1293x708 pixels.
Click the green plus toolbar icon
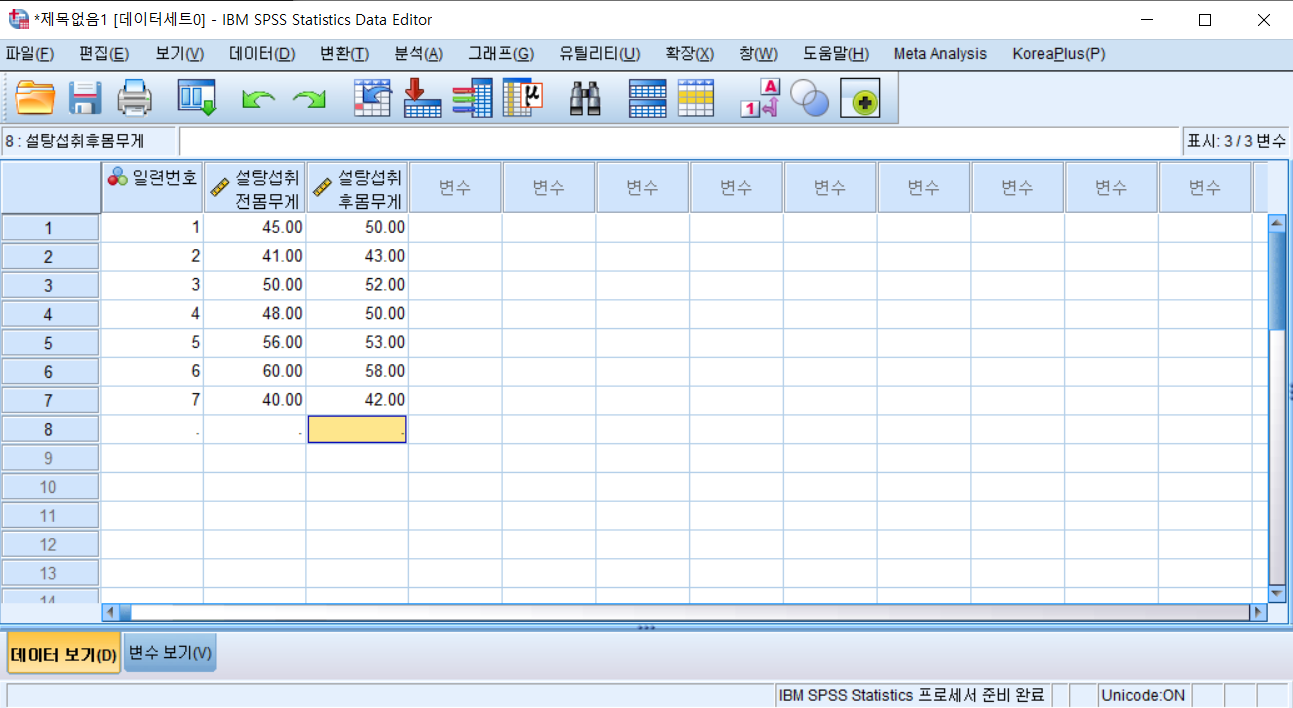pos(860,98)
